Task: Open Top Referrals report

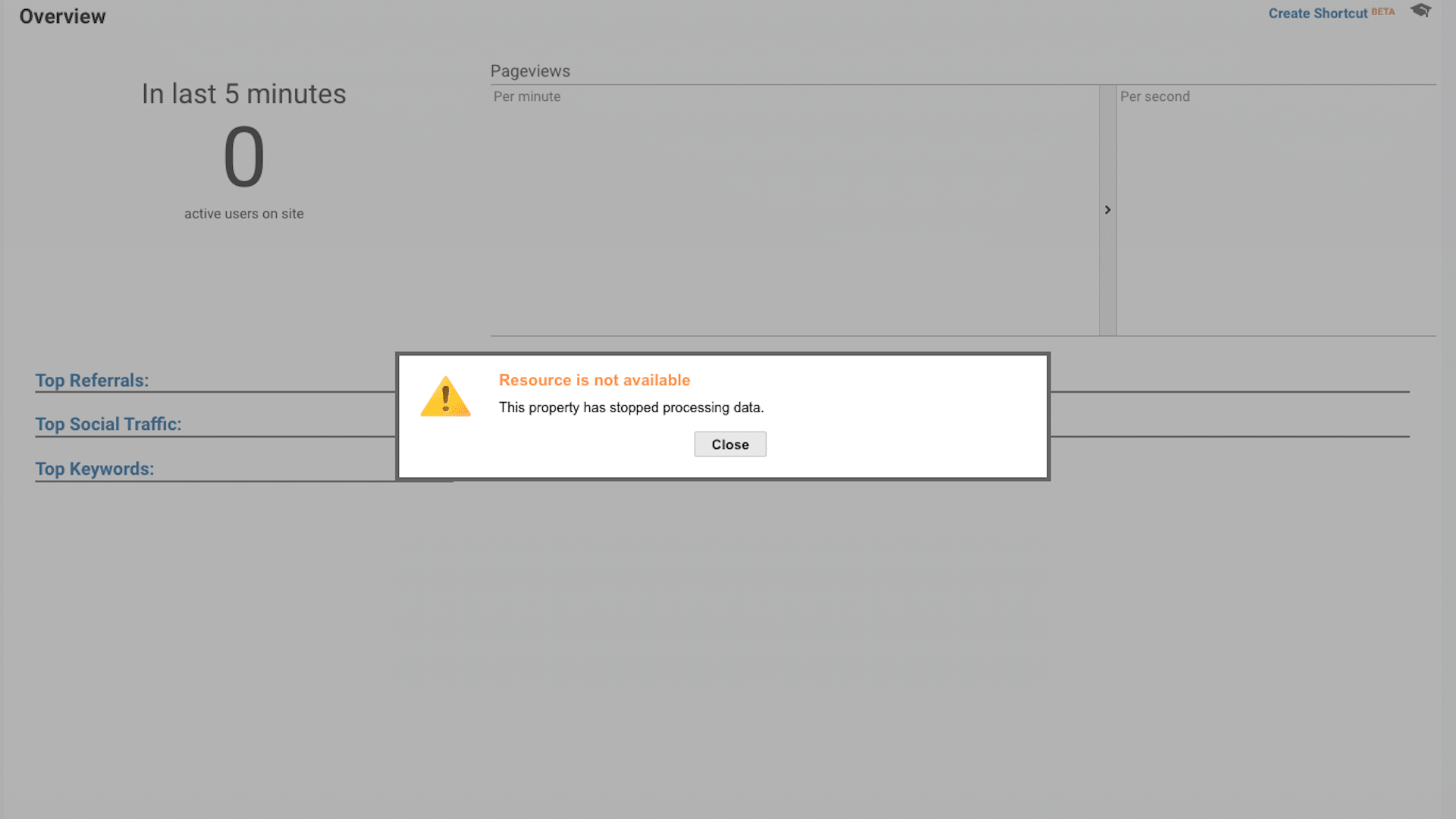Action: click(x=92, y=380)
